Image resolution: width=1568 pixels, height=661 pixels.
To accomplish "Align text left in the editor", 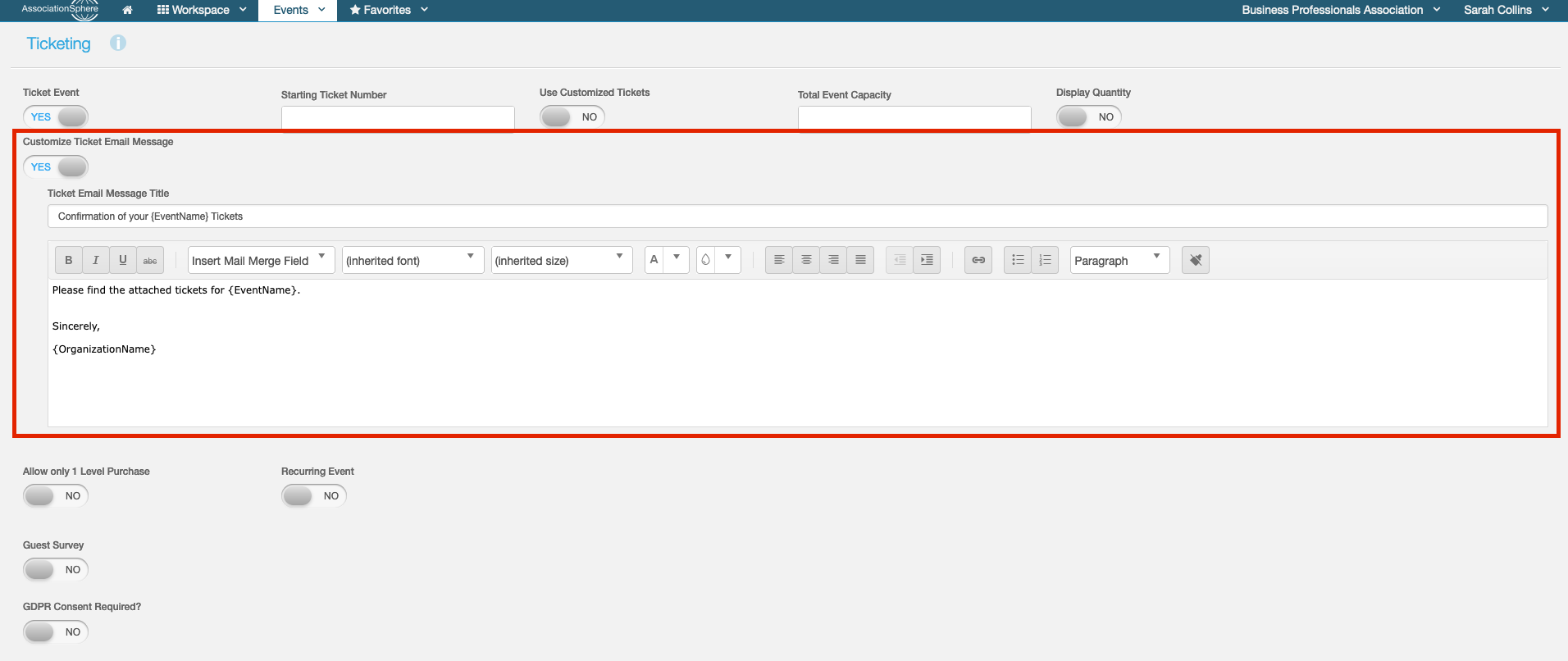I will 779,260.
